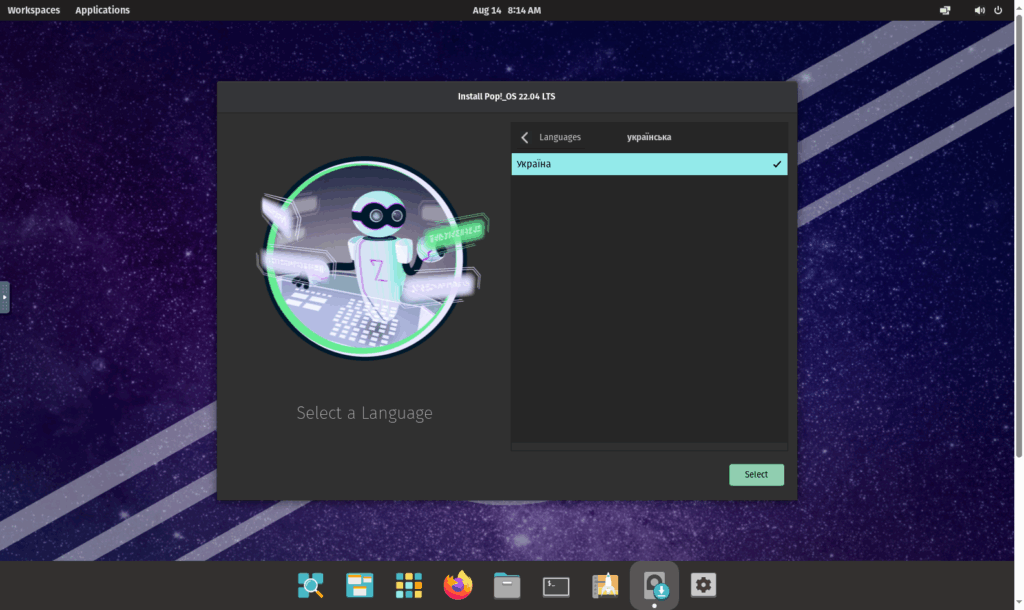Open the Workspaces menu in top bar
The image size is (1024, 610).
[x=33, y=10]
